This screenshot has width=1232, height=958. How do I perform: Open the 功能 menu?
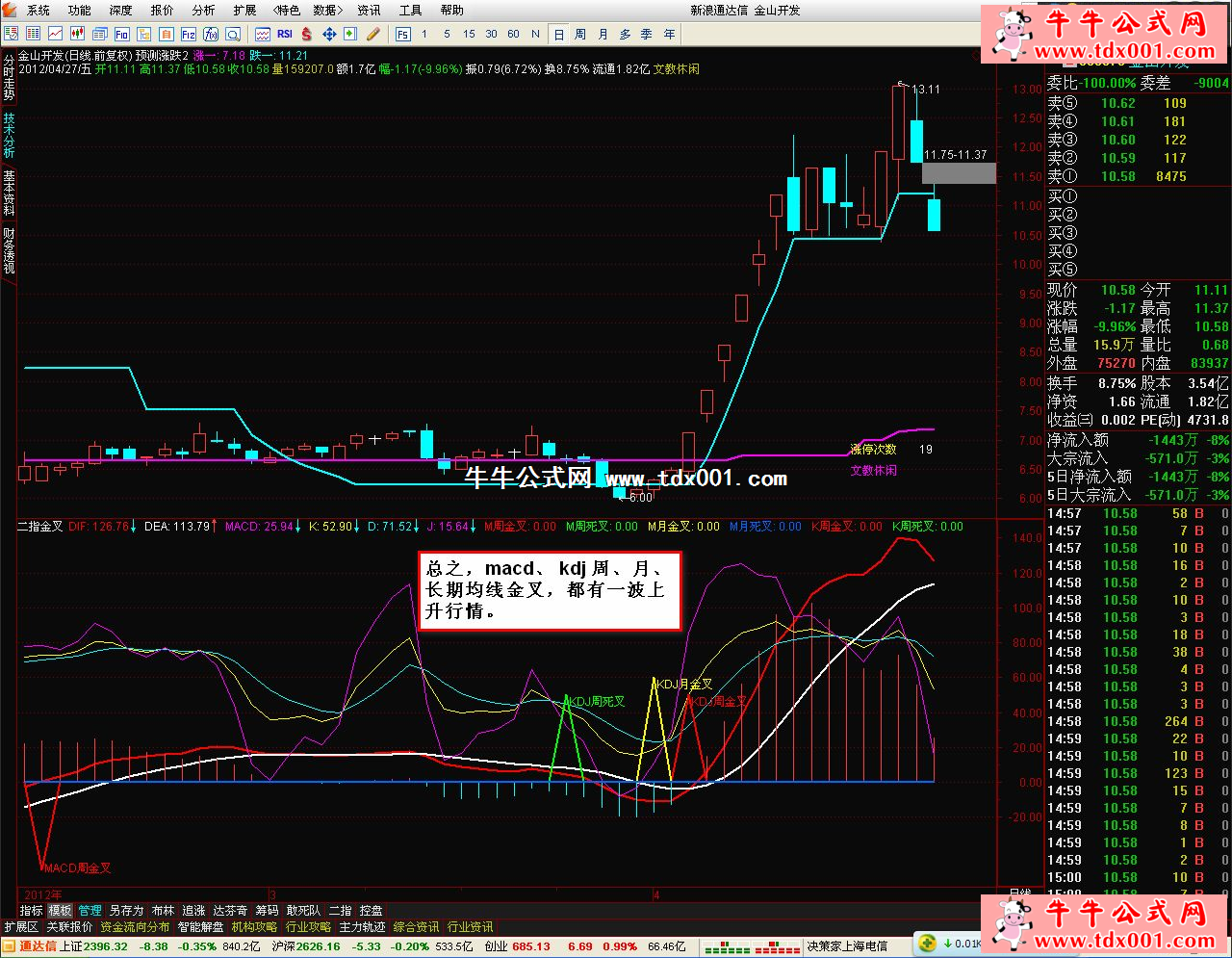[x=80, y=10]
